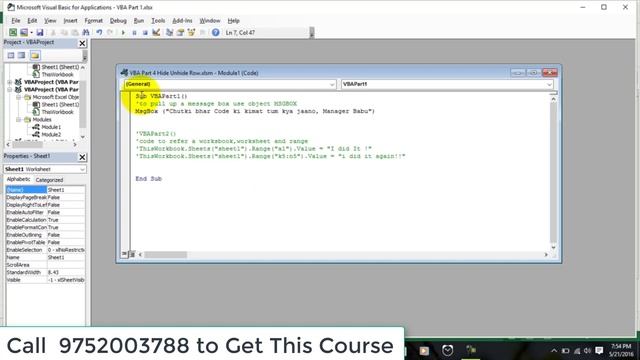
Task: Open the File menu
Action: [x=16, y=20]
